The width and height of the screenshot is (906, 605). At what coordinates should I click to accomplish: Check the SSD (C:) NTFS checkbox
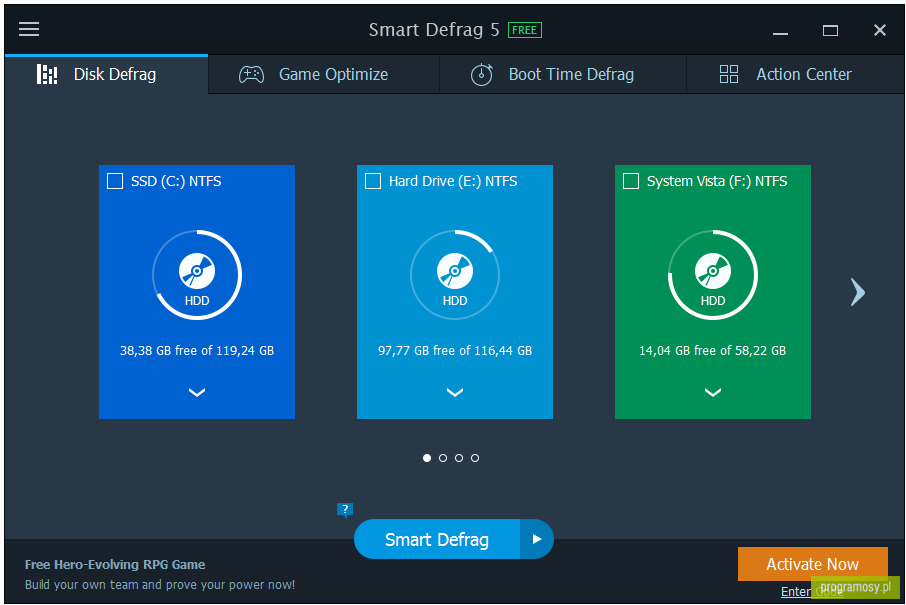pos(115,181)
